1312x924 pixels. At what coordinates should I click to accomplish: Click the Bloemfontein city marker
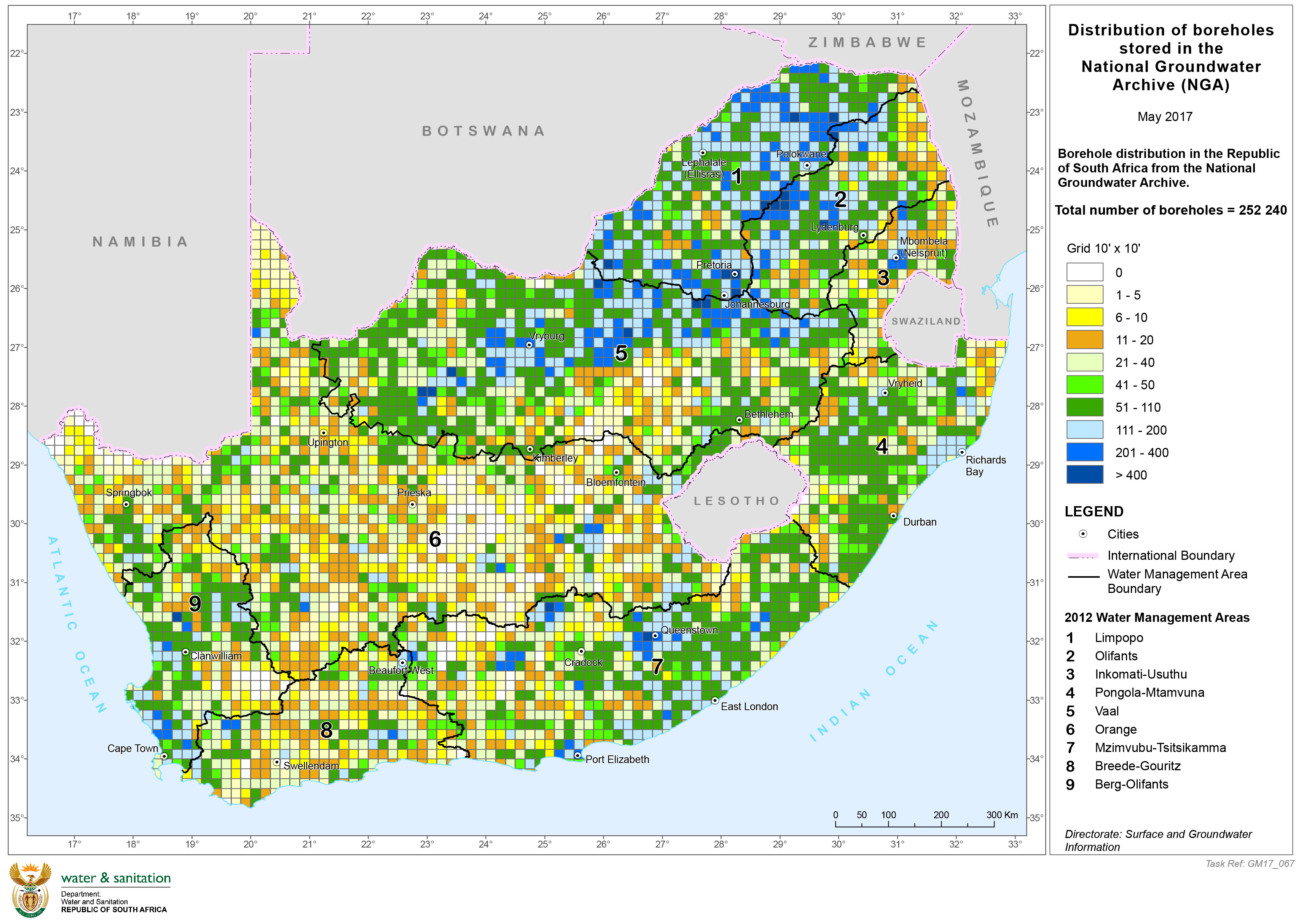(x=616, y=472)
